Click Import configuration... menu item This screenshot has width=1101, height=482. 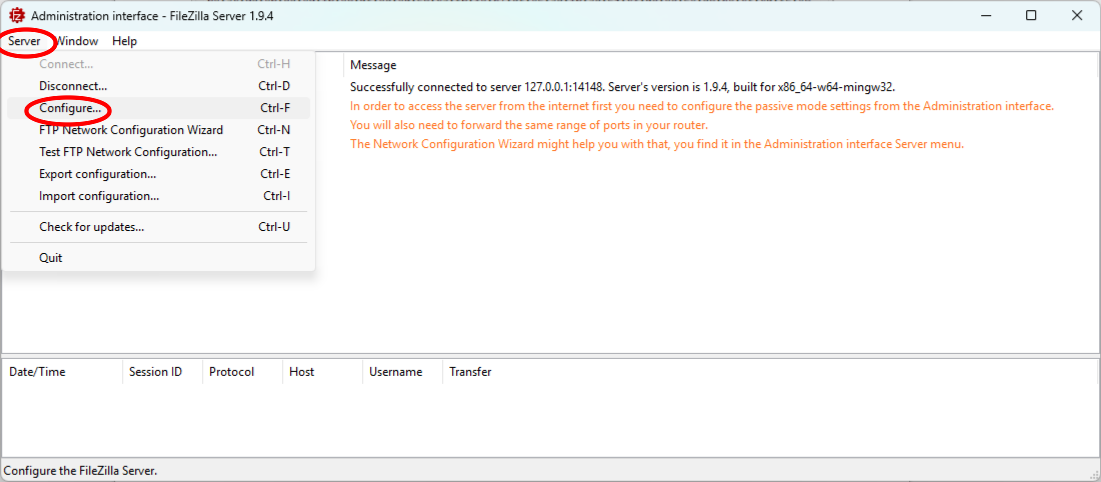pyautogui.click(x=99, y=196)
